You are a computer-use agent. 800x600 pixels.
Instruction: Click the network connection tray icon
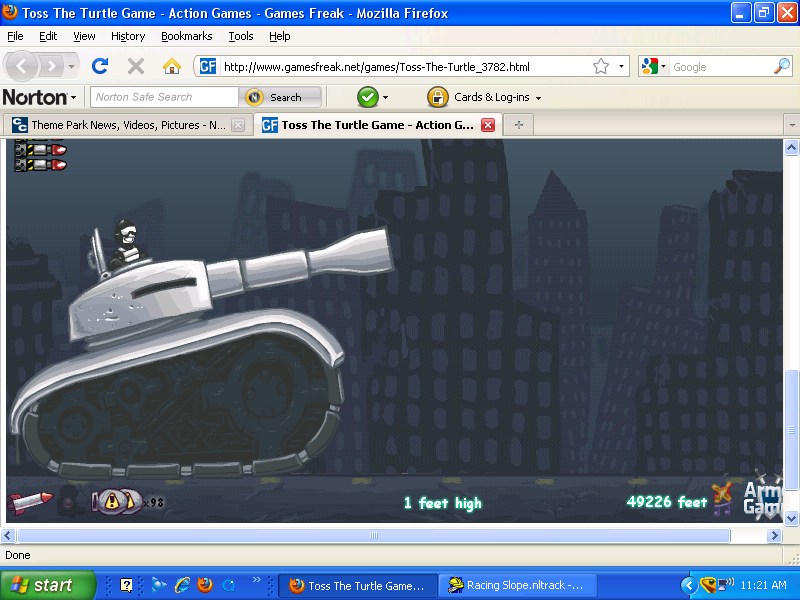tap(725, 585)
